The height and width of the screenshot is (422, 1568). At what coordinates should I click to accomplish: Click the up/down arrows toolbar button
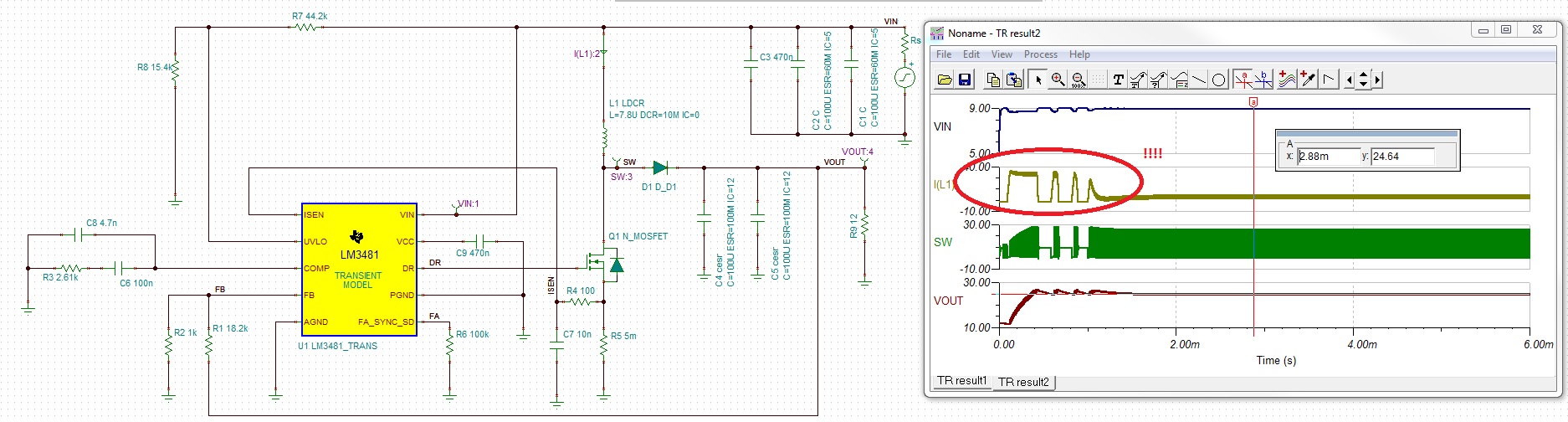pyautogui.click(x=1363, y=80)
